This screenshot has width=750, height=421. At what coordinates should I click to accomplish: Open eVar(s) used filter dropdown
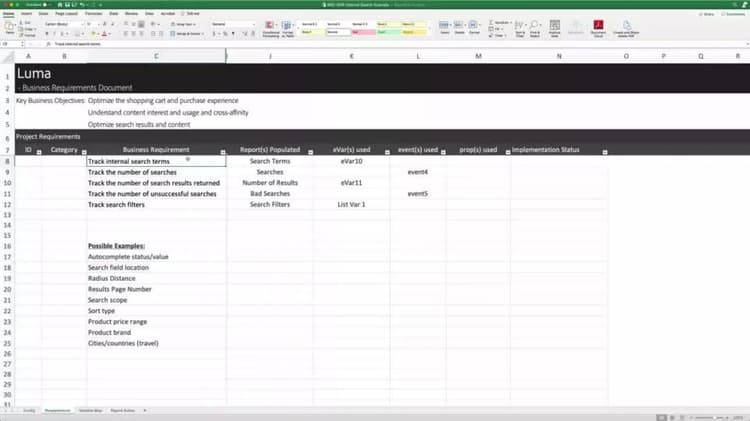coord(387,152)
